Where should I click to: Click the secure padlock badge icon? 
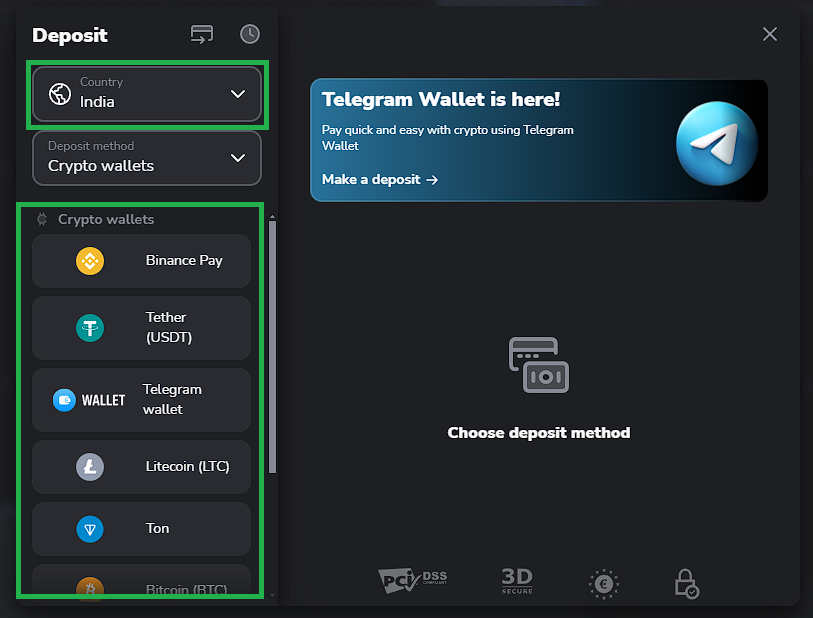686,583
